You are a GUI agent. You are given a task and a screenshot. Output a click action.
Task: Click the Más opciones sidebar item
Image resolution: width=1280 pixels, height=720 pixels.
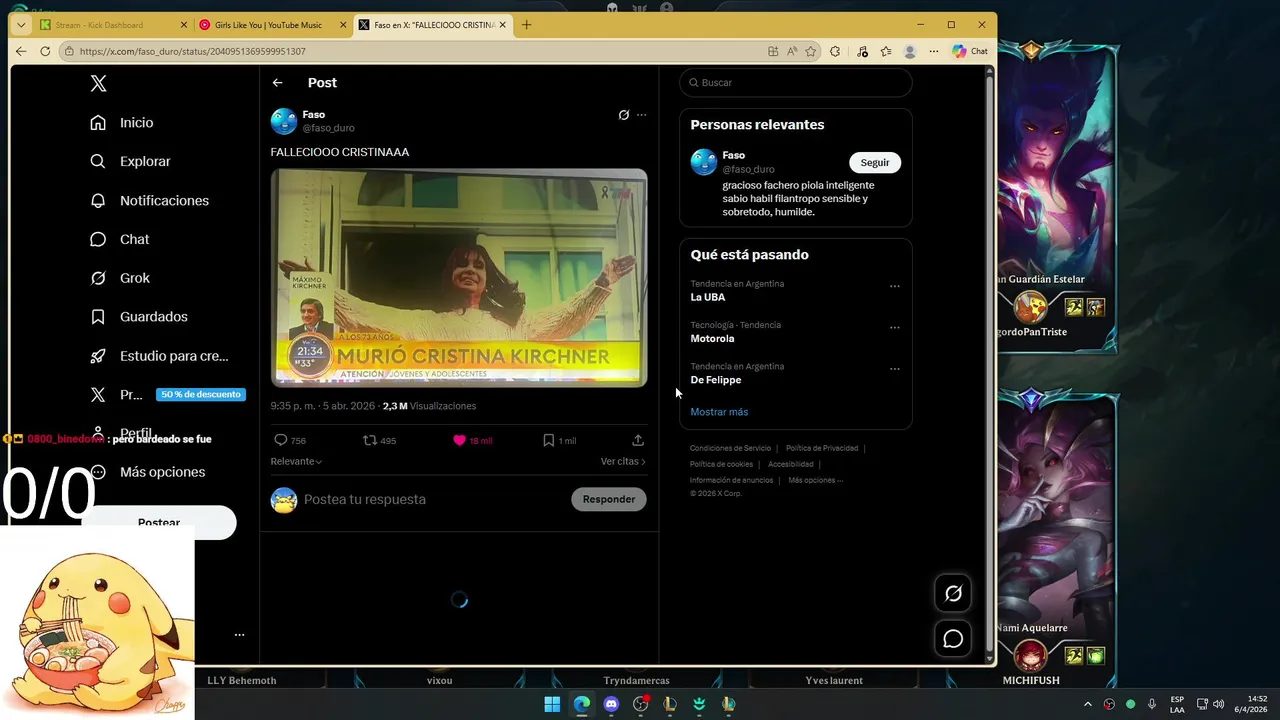pos(147,472)
